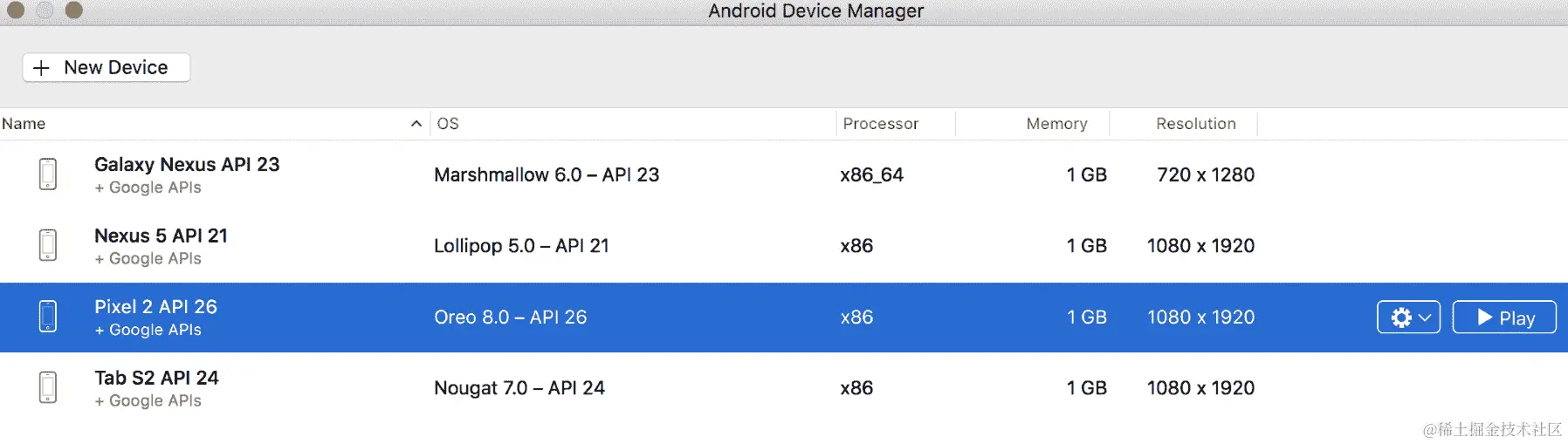The height and width of the screenshot is (444, 1568).
Task: Select the Nexus 5 API 21 phone icon
Action: 49,245
